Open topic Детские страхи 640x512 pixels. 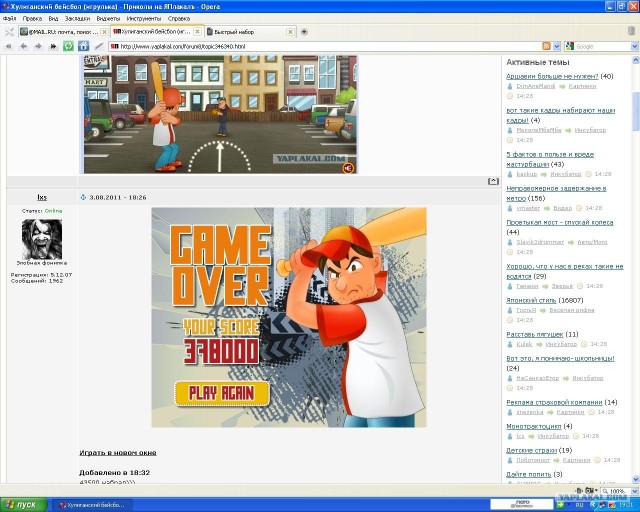[531, 450]
